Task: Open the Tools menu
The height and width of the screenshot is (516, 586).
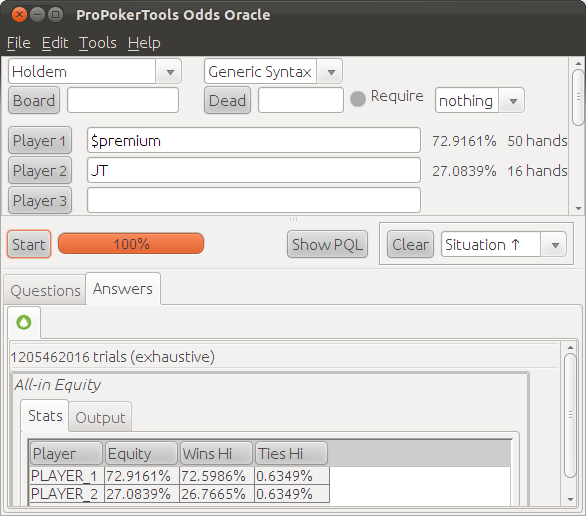Action: (98, 43)
